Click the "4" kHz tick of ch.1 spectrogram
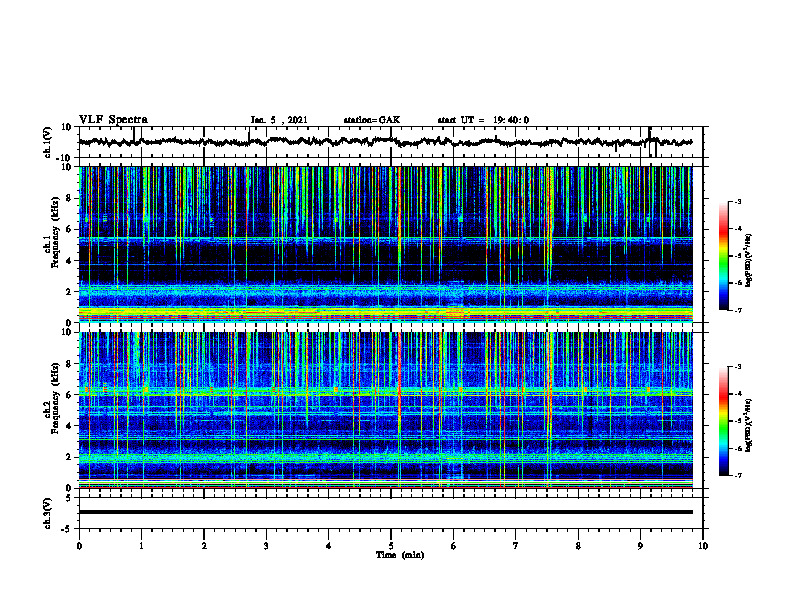The width and height of the screenshot is (792, 612). 69,261
